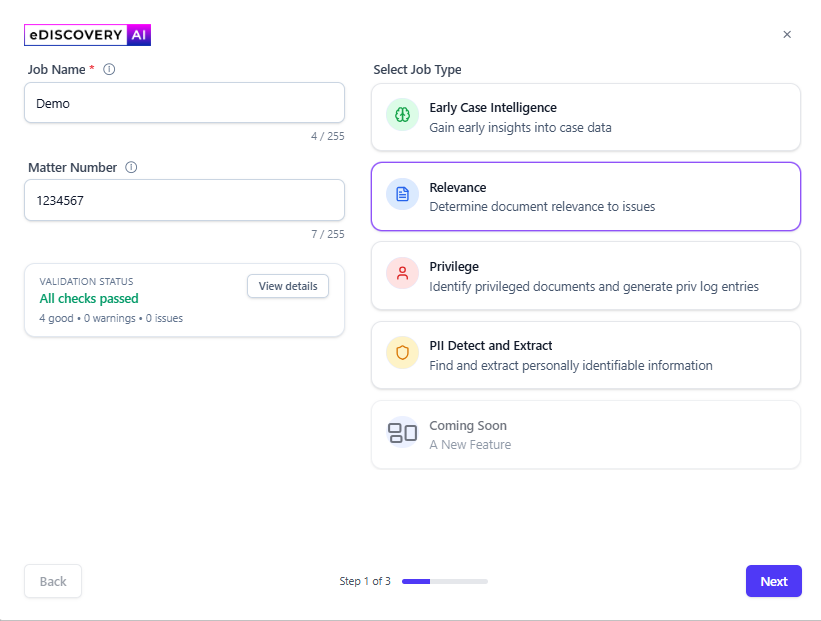
Task: Click the All checks passed status text
Action: (89, 299)
